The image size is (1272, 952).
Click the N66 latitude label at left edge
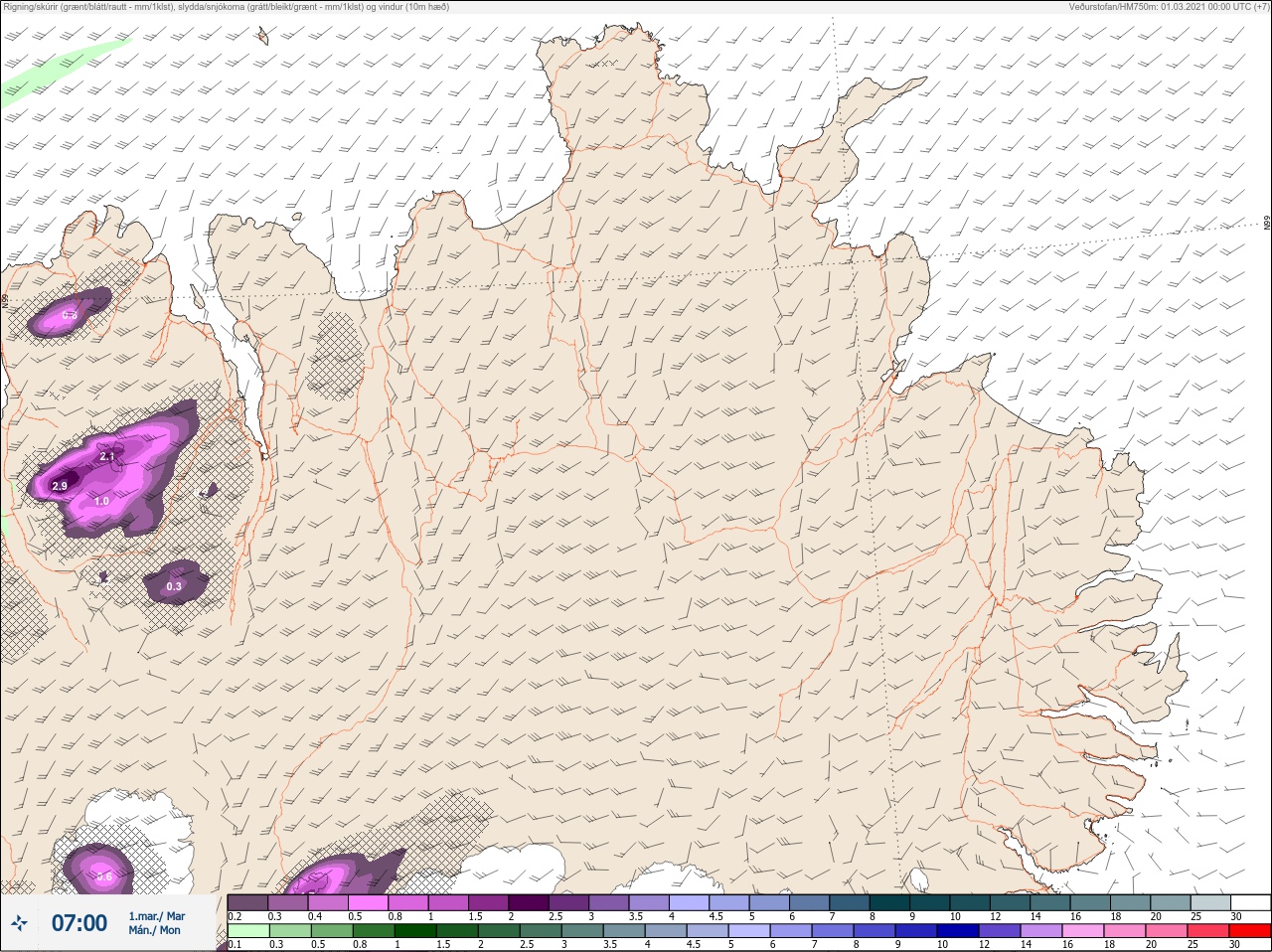(5, 299)
